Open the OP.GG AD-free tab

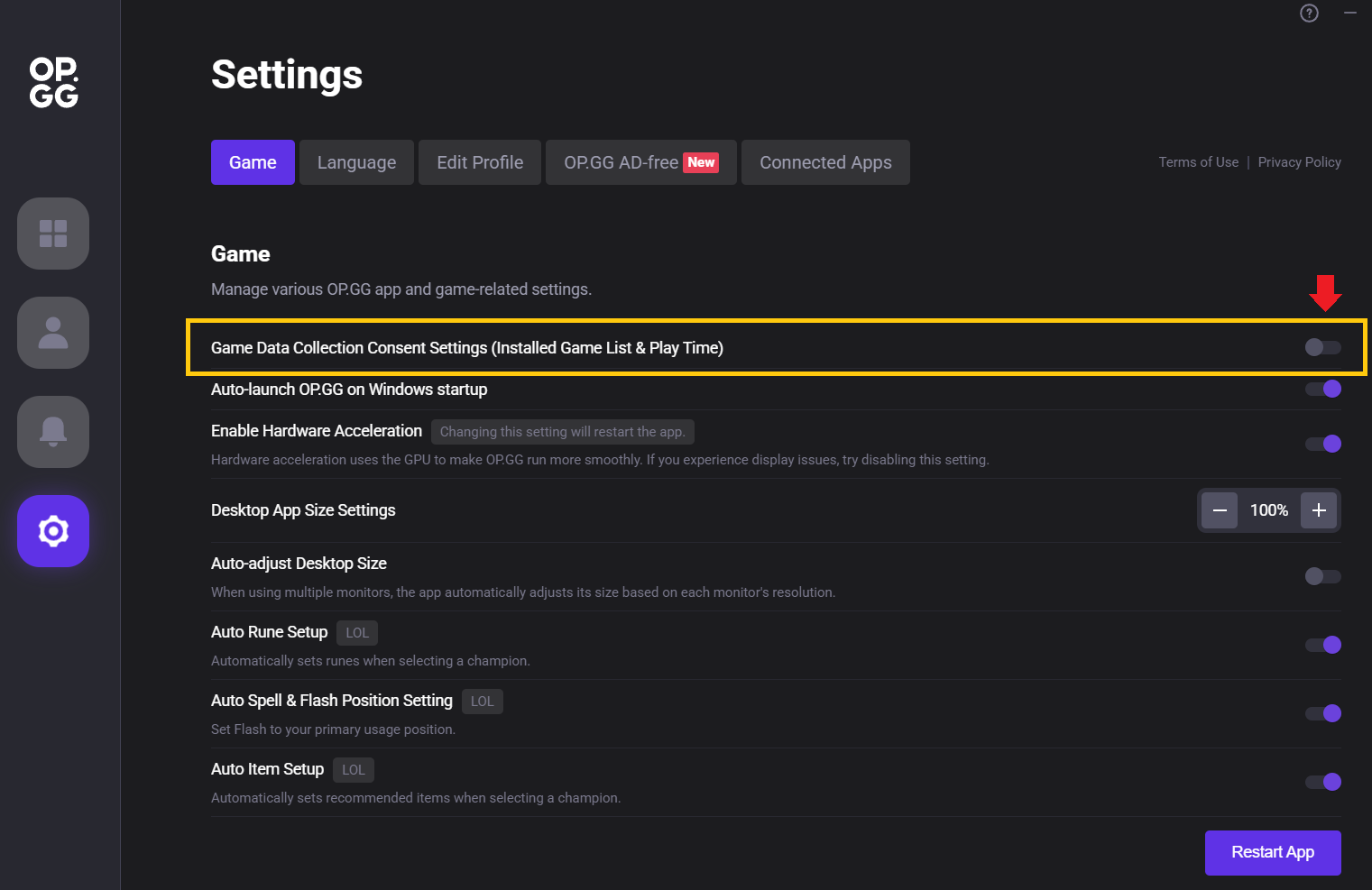(641, 162)
